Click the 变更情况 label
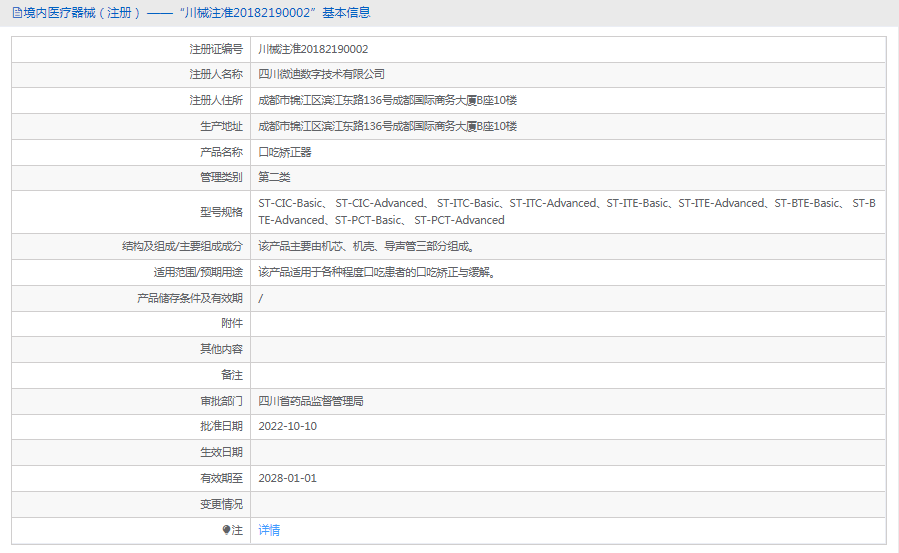 pos(221,504)
